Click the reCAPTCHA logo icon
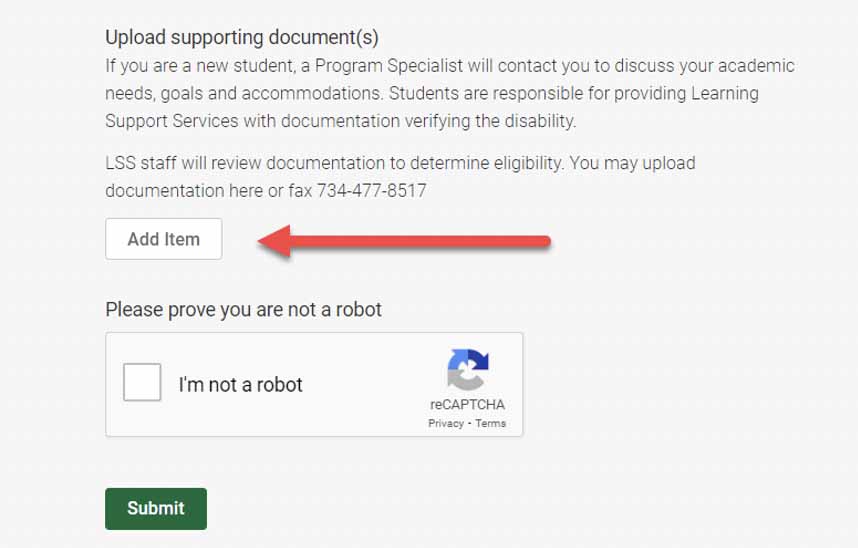This screenshot has height=548, width=858. tap(467, 370)
